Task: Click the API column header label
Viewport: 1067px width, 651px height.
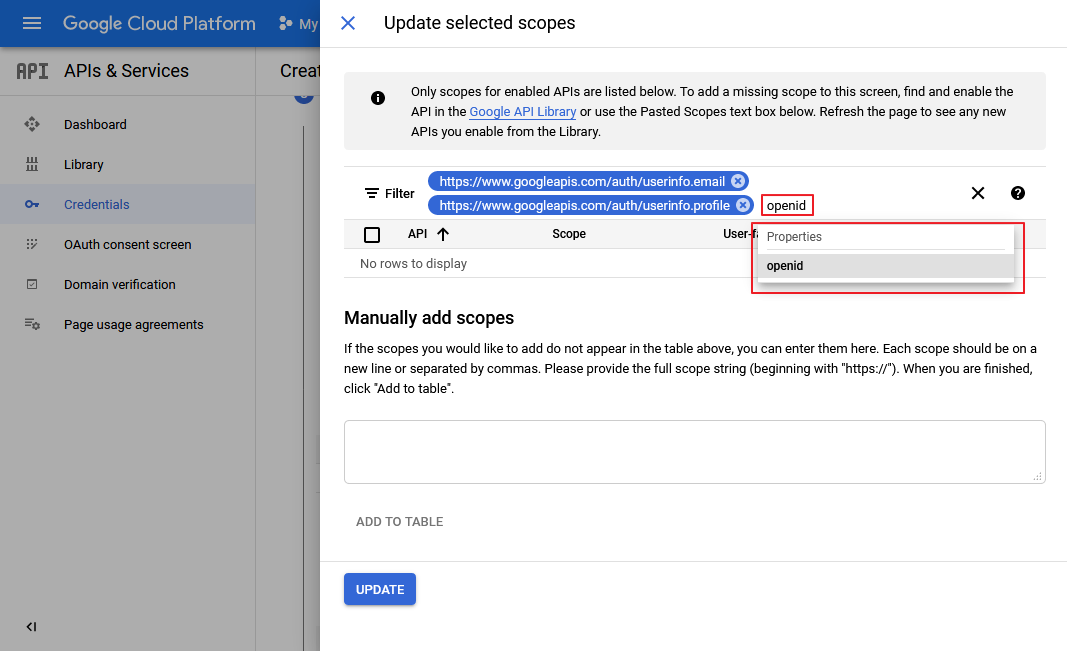Action: (417, 234)
